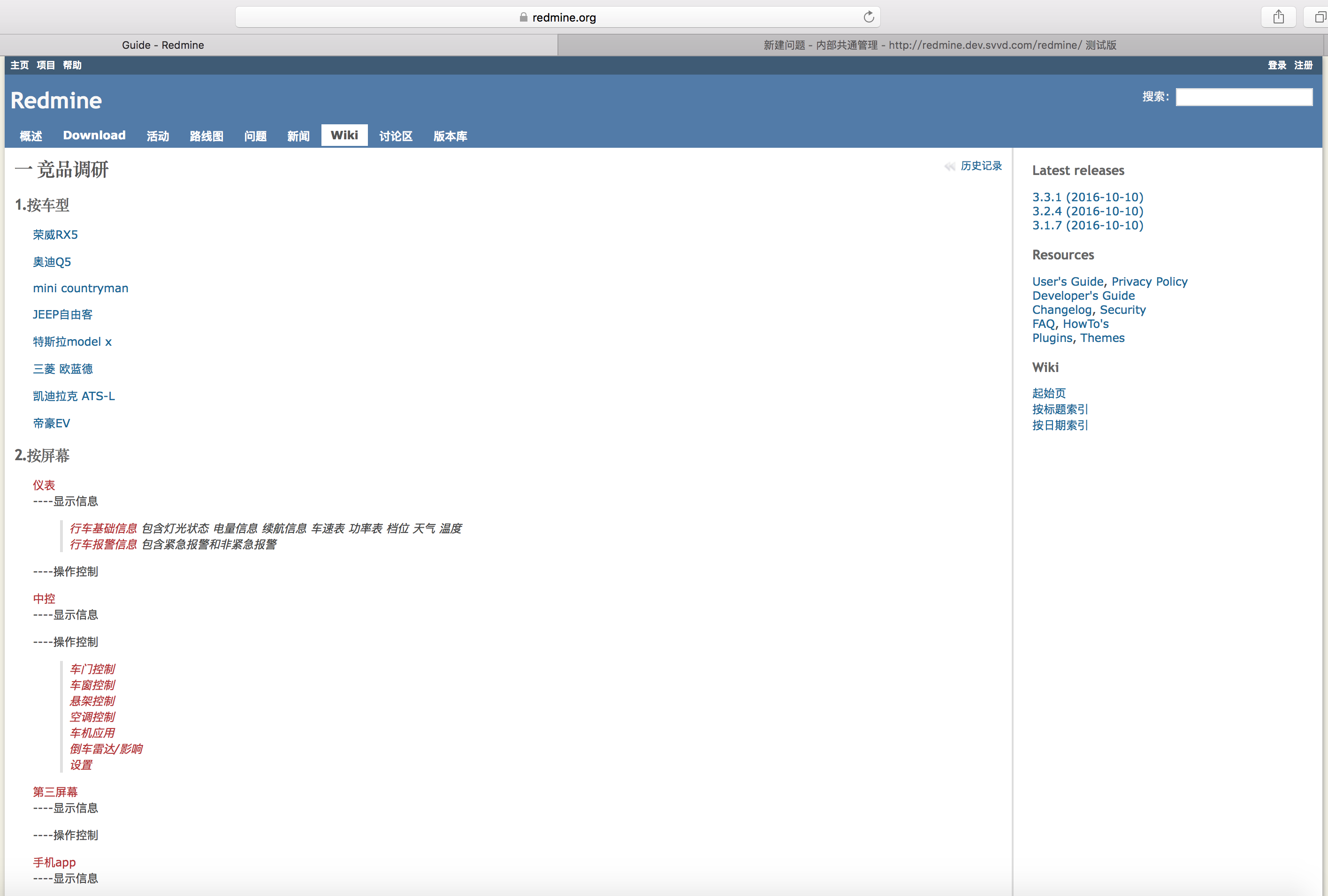The image size is (1328, 896).
Task: Open the 奥迪Q5 wiki link
Action: click(x=52, y=262)
